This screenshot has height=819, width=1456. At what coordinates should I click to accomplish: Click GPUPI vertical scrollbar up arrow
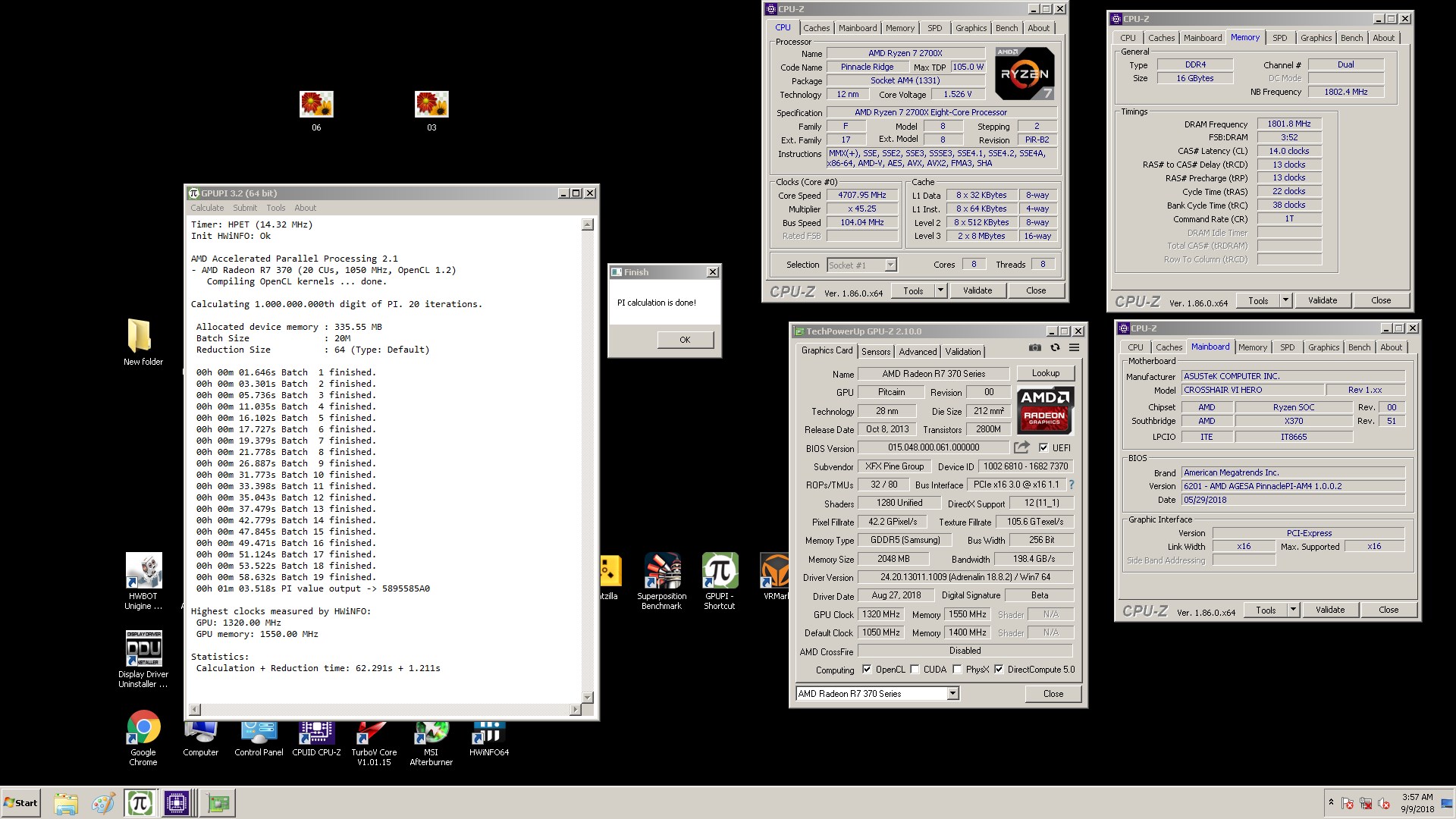(x=587, y=224)
